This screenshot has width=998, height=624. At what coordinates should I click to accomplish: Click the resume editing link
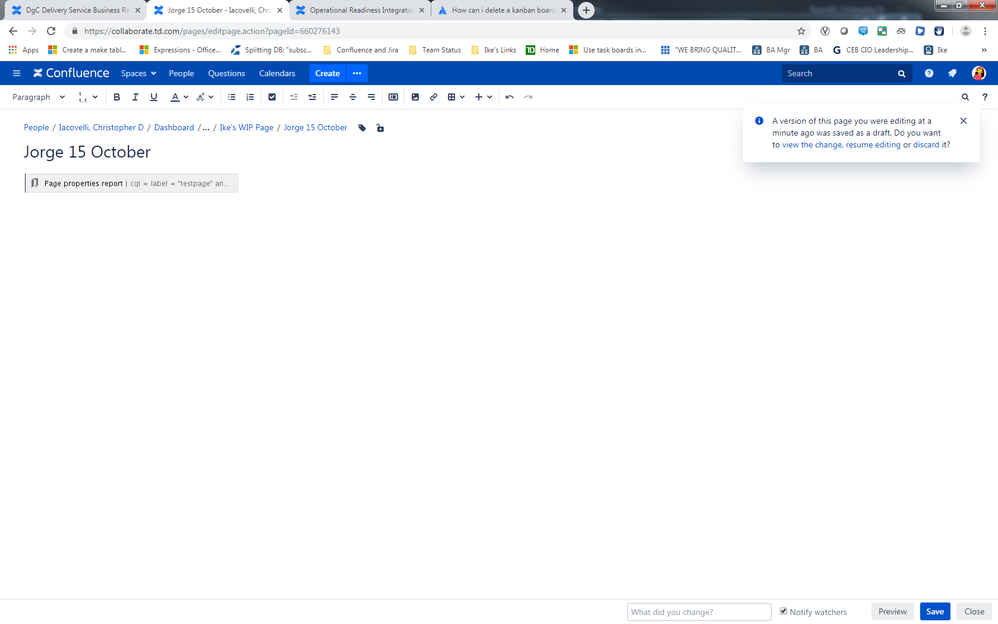pos(873,145)
